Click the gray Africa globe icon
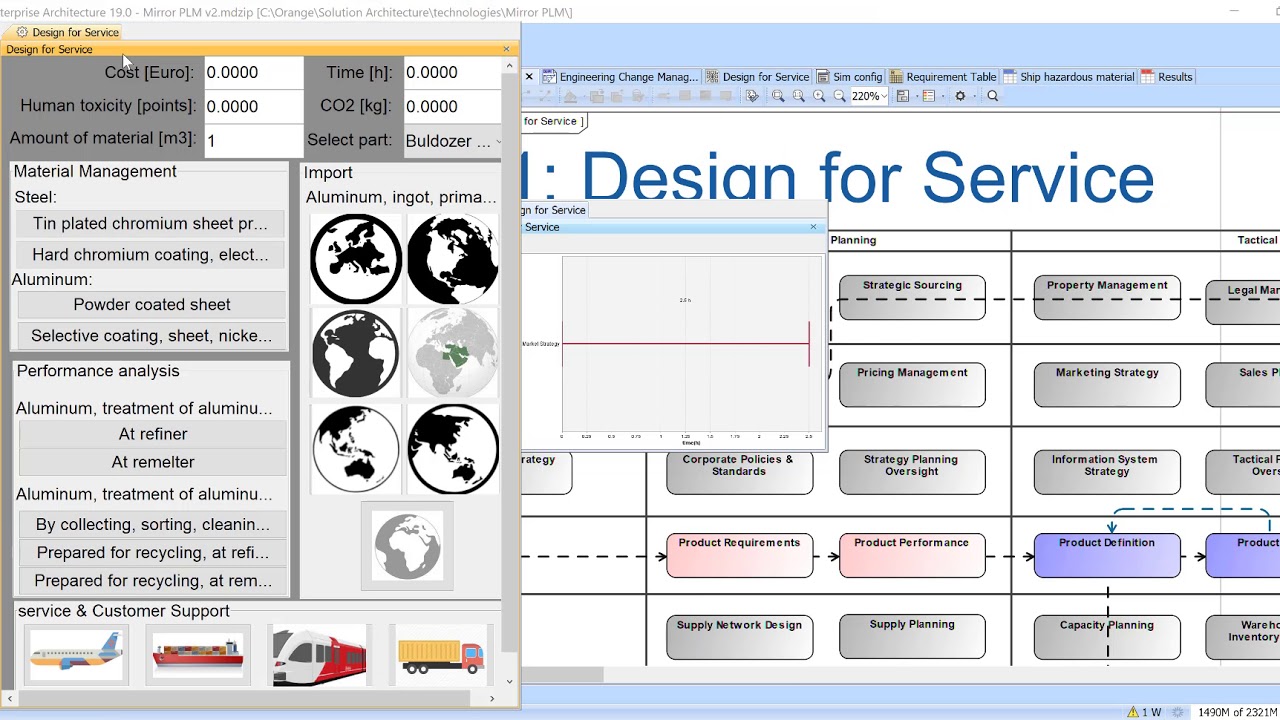 (407, 546)
